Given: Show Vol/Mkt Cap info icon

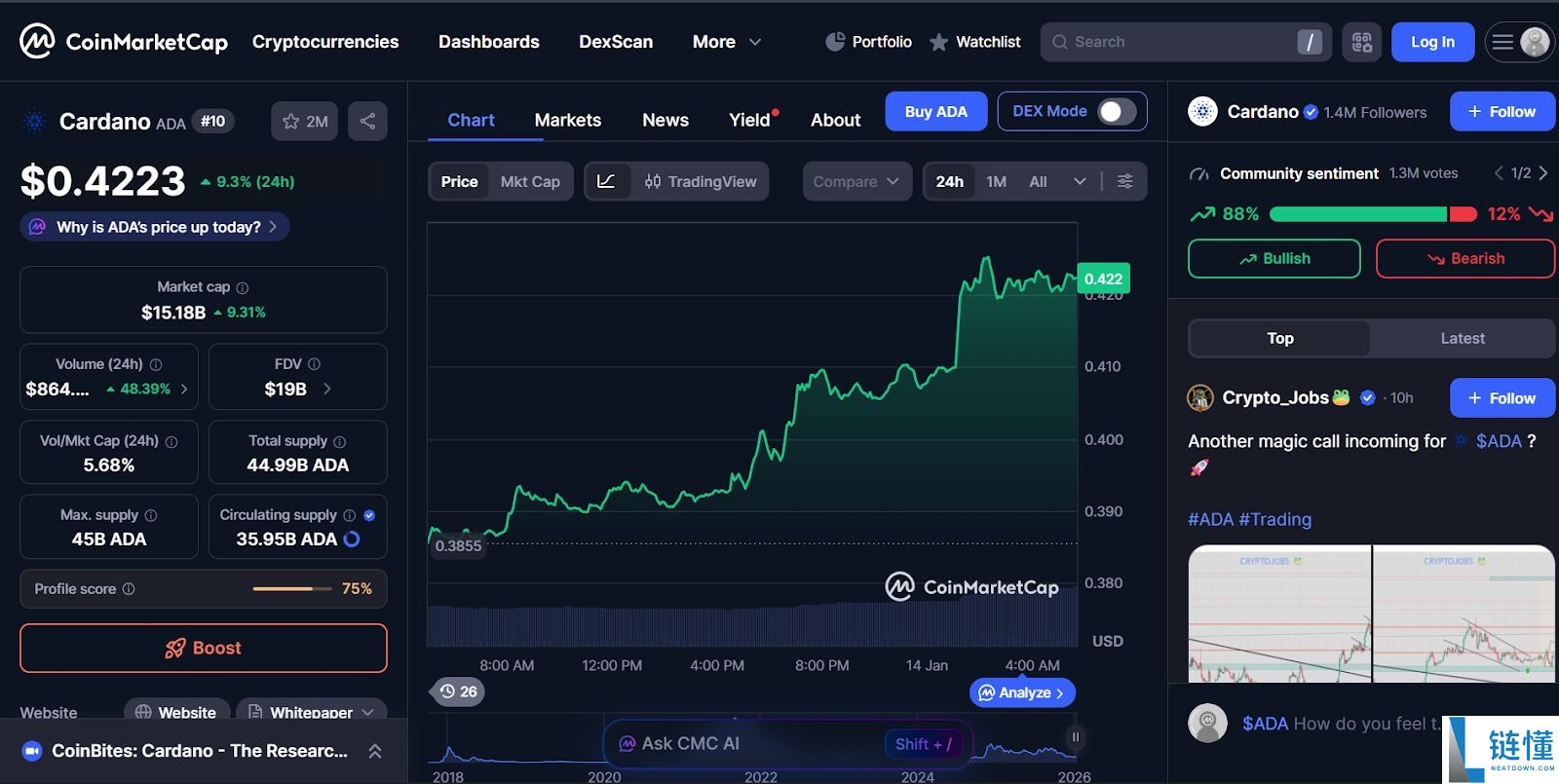Looking at the screenshot, I should click(x=171, y=441).
